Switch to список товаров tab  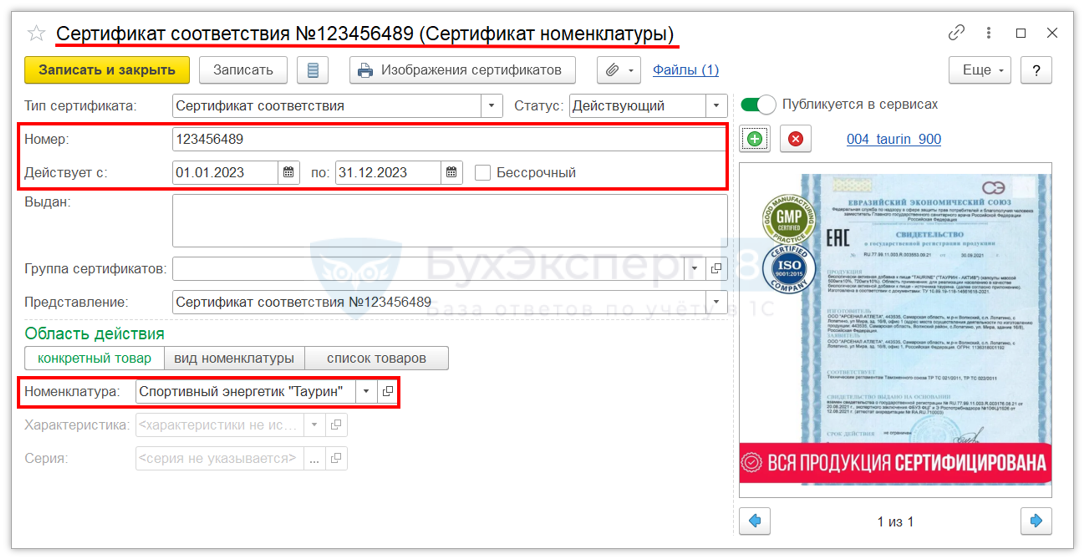click(376, 358)
